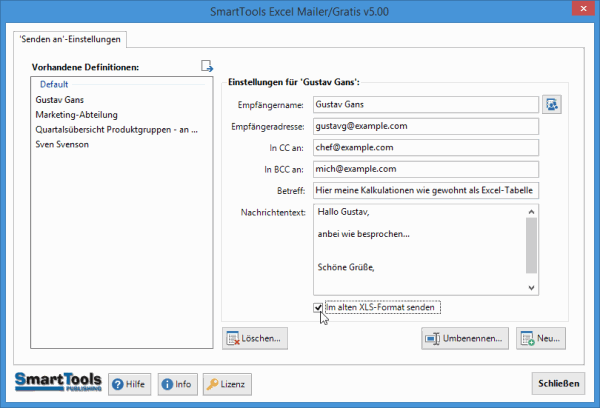Focus the In BCC an field
This screenshot has width=600, height=408.
(426, 169)
